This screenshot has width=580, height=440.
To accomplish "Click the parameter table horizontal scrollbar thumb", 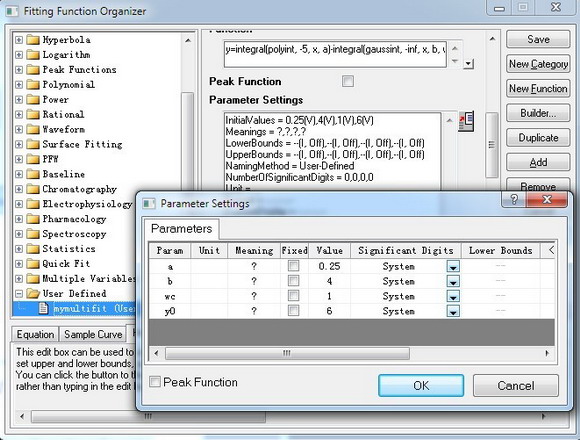I will pyautogui.click(x=287, y=353).
